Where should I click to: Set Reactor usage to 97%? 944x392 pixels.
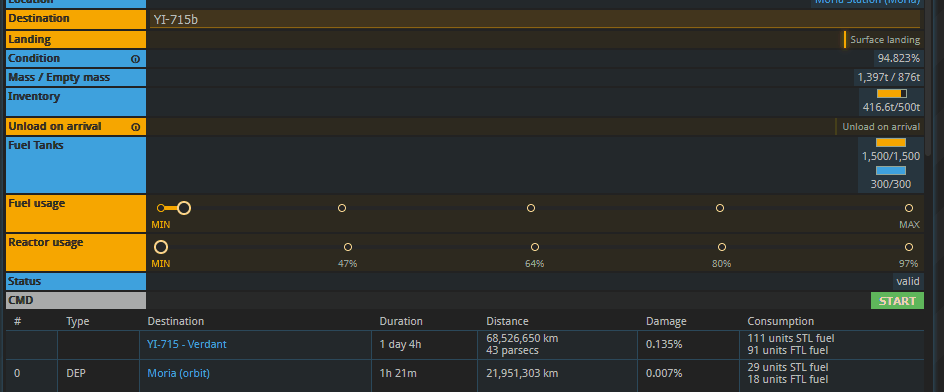coord(909,247)
